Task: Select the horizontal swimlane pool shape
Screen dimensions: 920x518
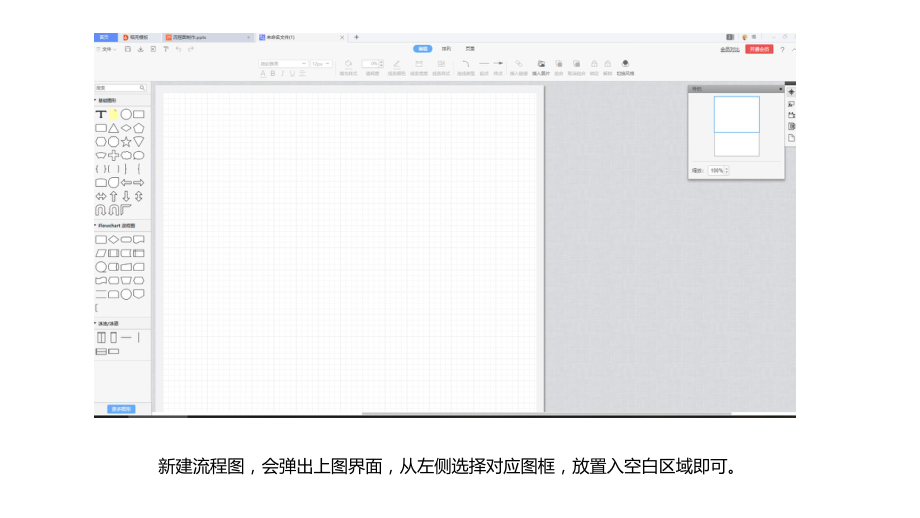Action: (101, 351)
